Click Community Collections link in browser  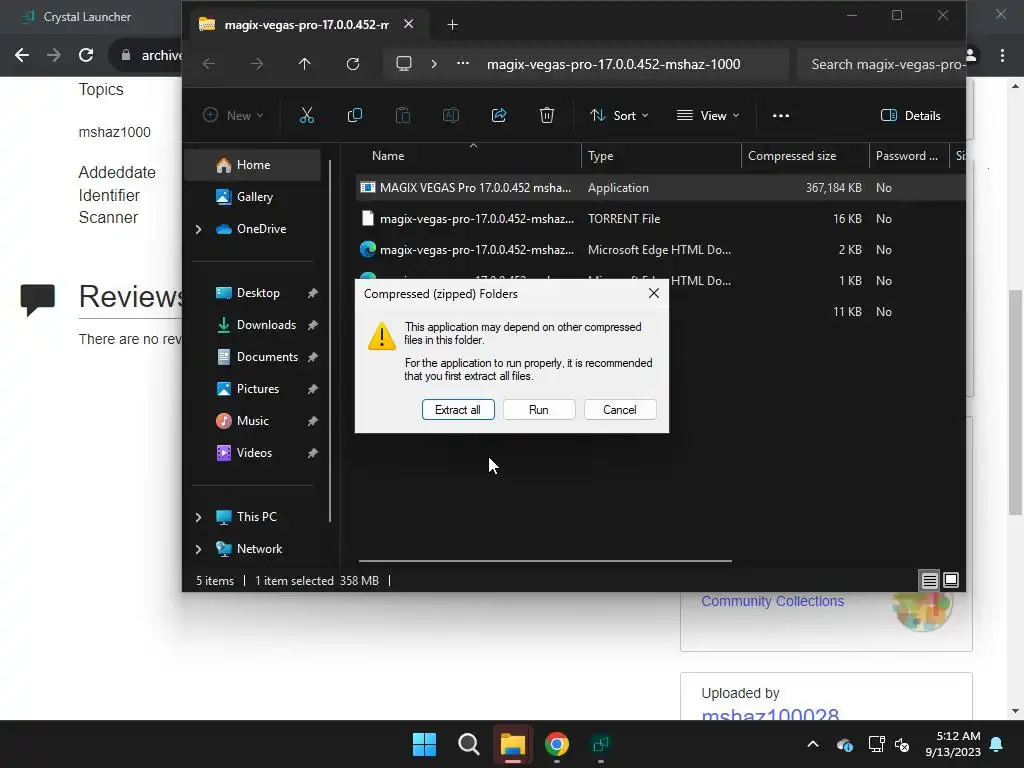[773, 601]
